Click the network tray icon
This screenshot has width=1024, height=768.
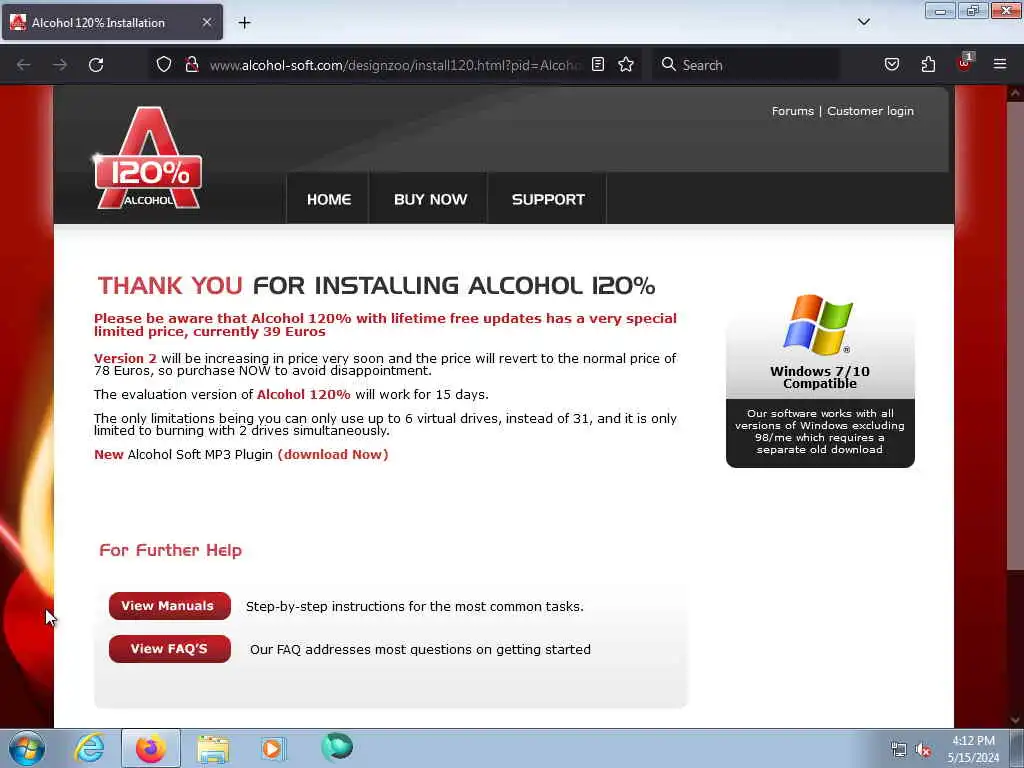[x=899, y=750]
